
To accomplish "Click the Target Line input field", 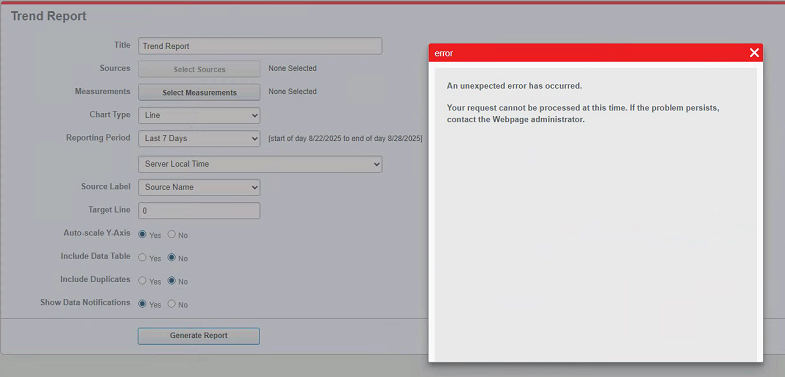I will click(199, 210).
